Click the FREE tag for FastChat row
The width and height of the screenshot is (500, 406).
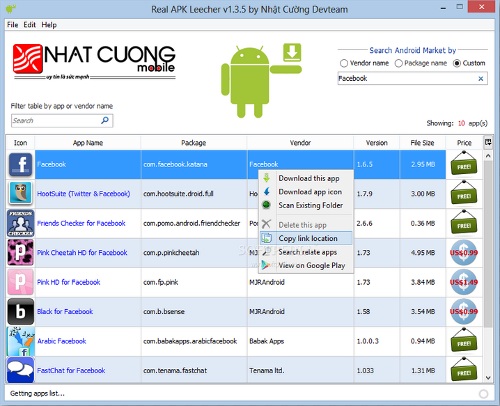coord(464,369)
